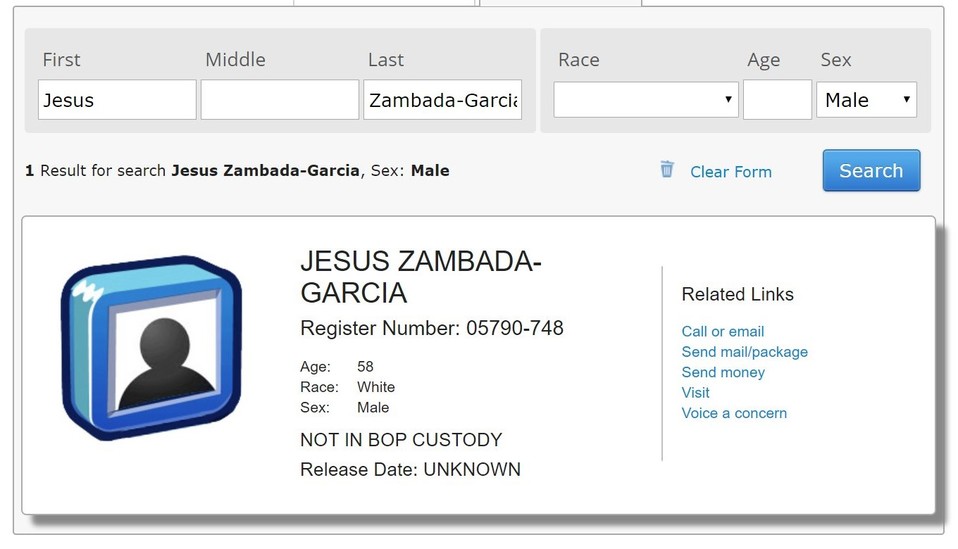Click the Age input field

777,100
